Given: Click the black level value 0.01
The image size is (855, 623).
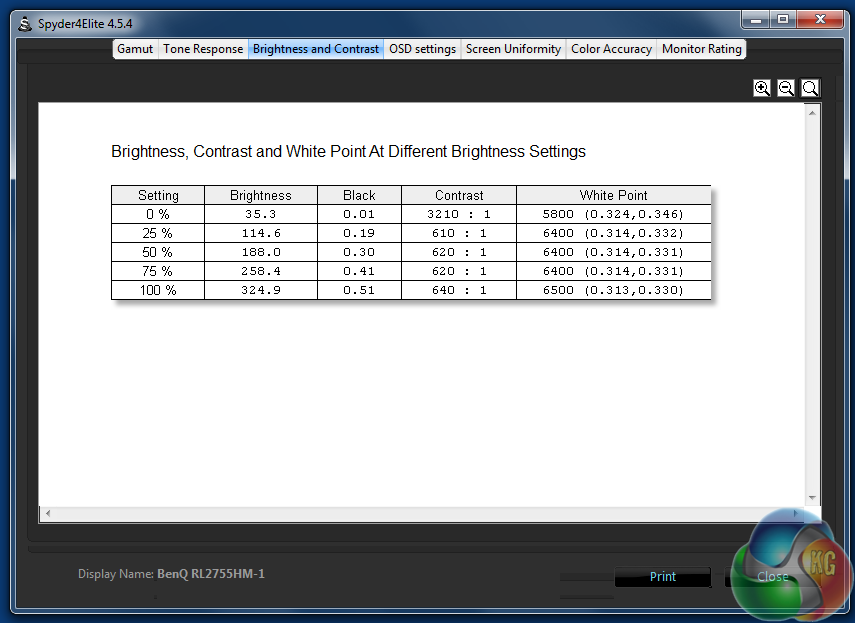Looking at the screenshot, I should [359, 214].
